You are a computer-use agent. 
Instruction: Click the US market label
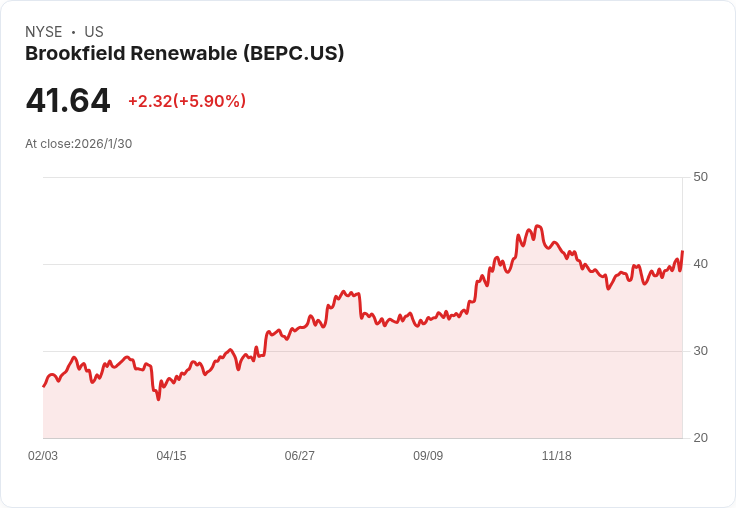click(94, 32)
